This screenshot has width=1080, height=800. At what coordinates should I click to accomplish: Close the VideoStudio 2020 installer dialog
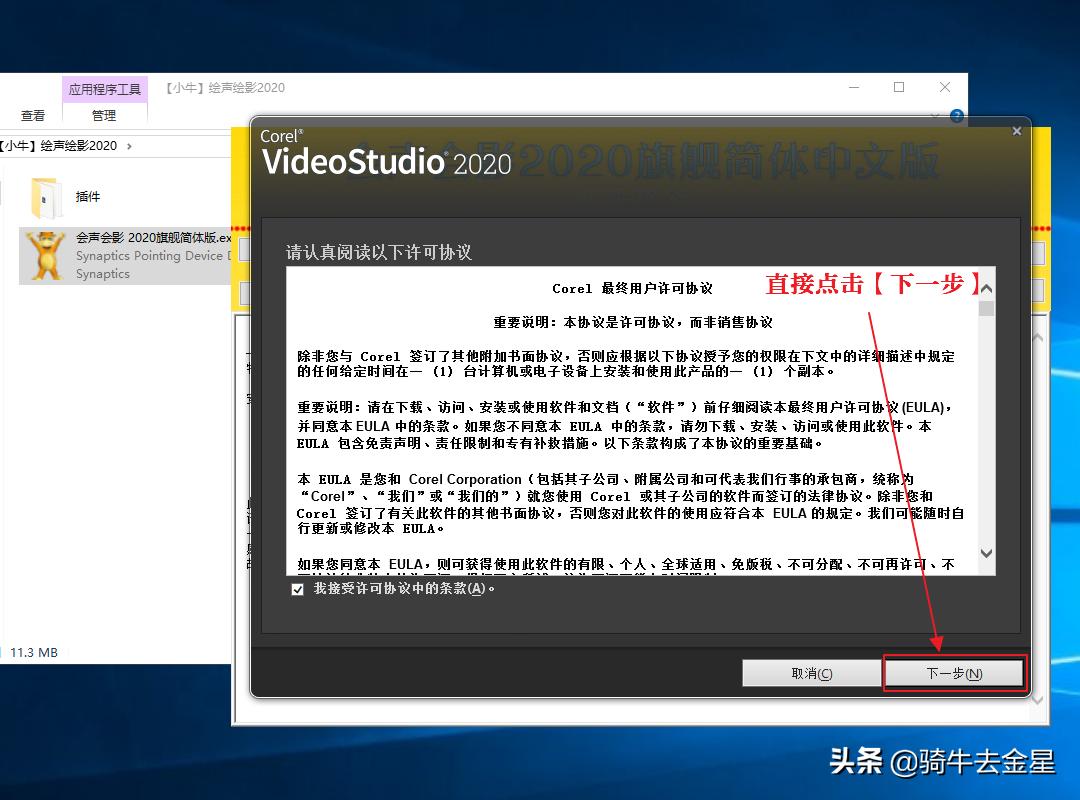pyautogui.click(x=1017, y=131)
